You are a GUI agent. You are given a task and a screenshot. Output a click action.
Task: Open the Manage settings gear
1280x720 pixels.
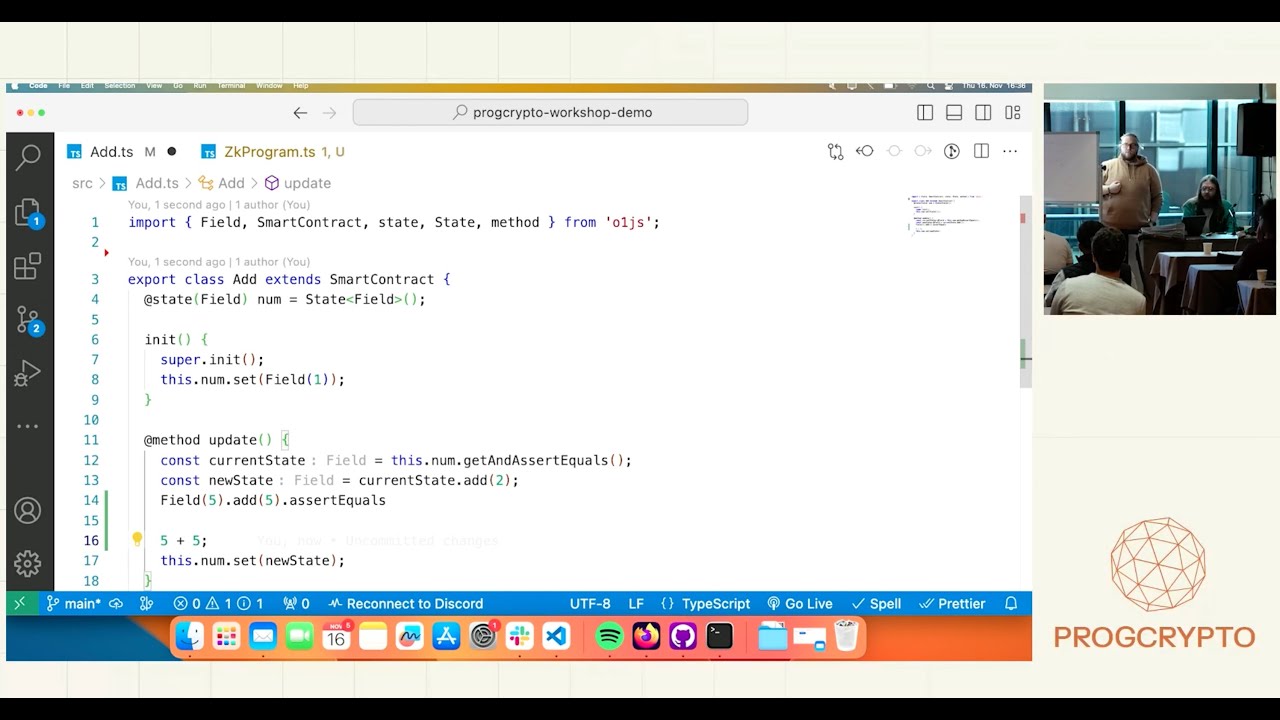tap(28, 563)
